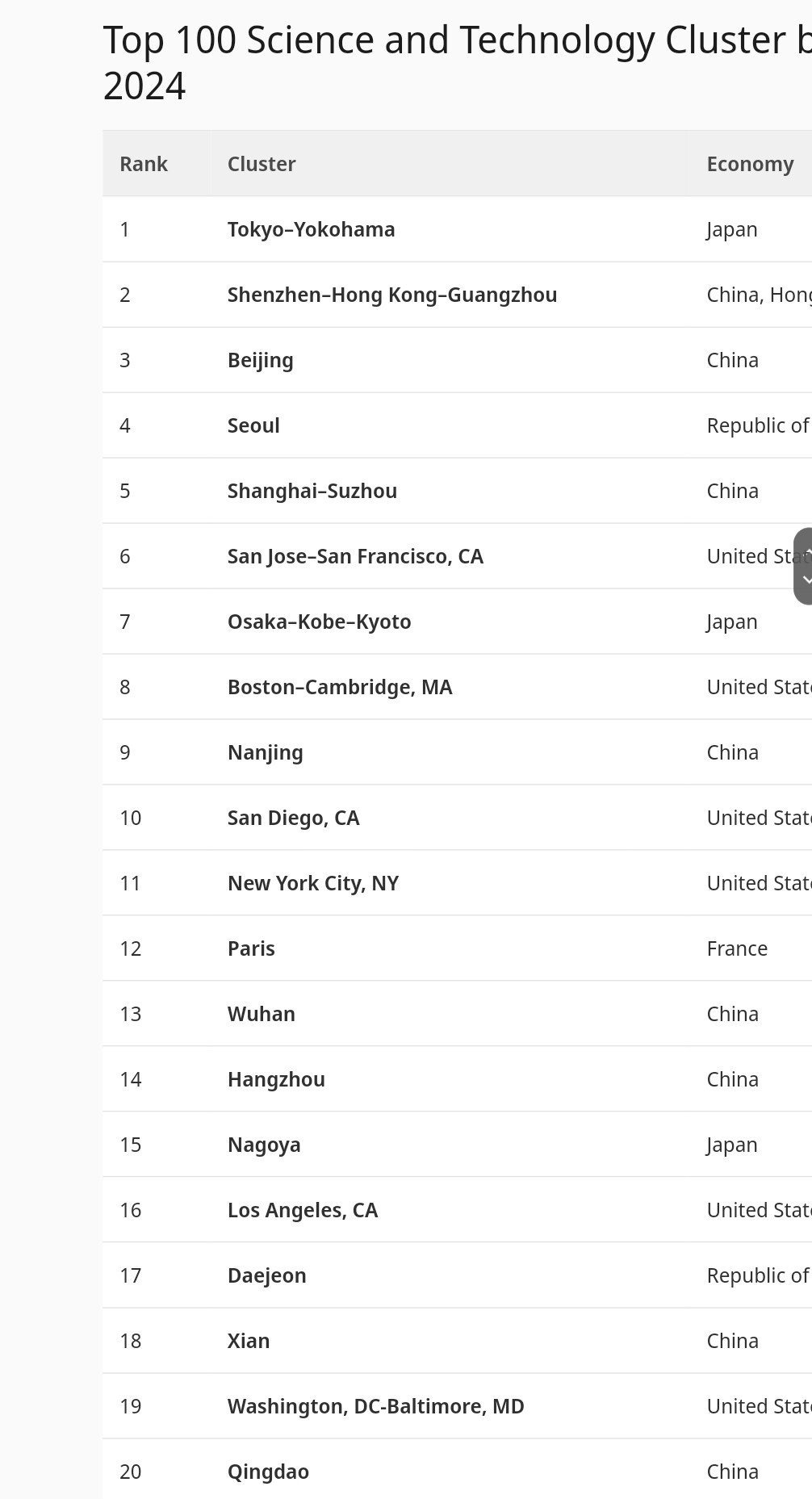The image size is (812, 1499).
Task: Click the Shenzhen–Hong Kong–Guangzhou cluster entry
Action: [391, 295]
